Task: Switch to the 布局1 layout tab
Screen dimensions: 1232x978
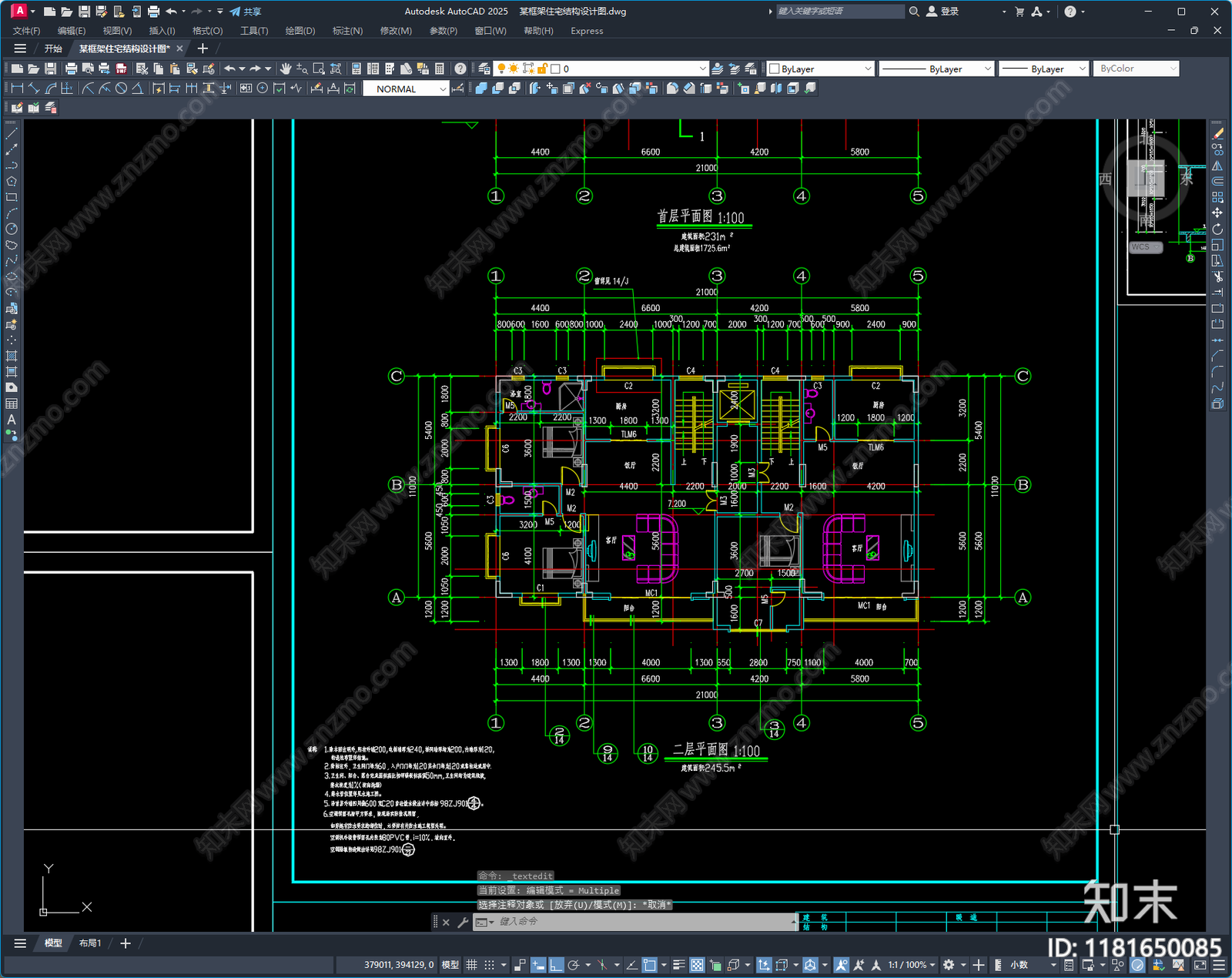Action: click(x=90, y=943)
